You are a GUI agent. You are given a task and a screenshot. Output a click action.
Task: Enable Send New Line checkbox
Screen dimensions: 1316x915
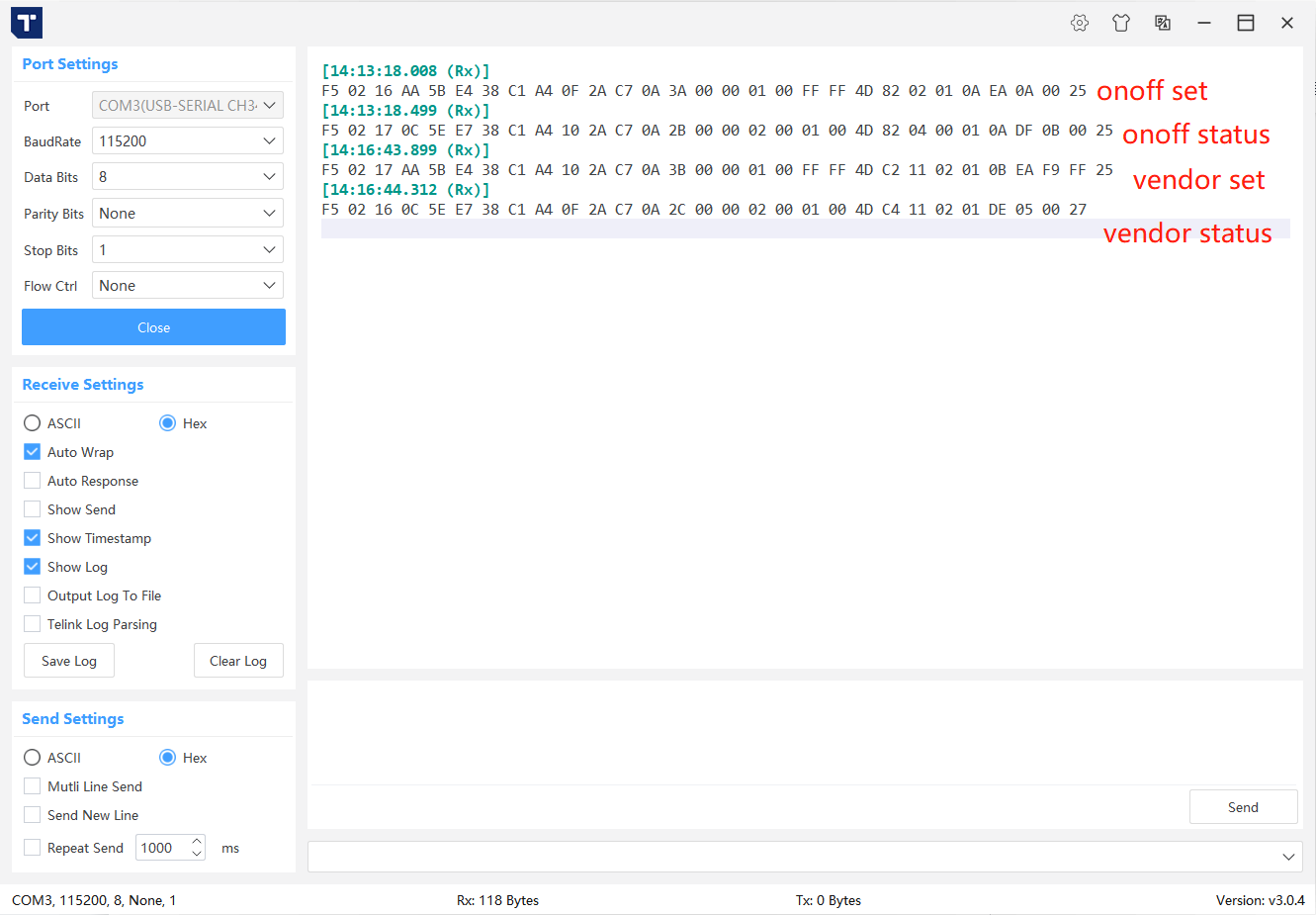33,815
